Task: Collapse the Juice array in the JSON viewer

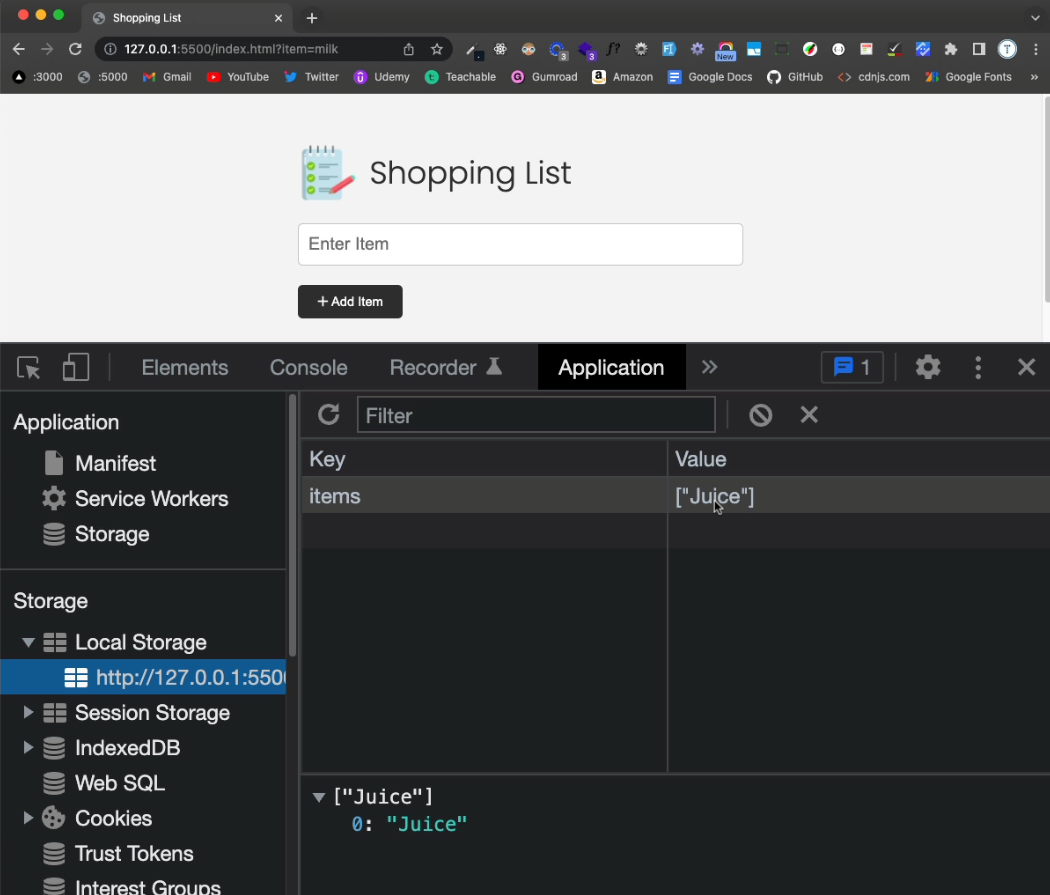Action: pyautogui.click(x=318, y=797)
